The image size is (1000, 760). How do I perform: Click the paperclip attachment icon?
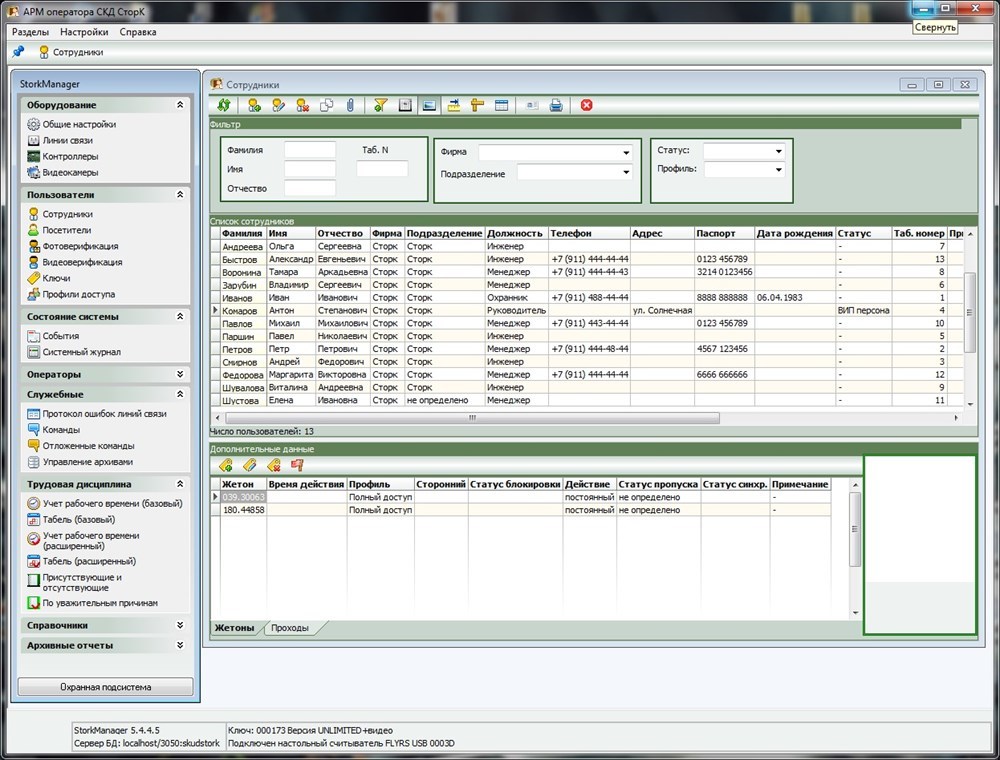(x=350, y=105)
